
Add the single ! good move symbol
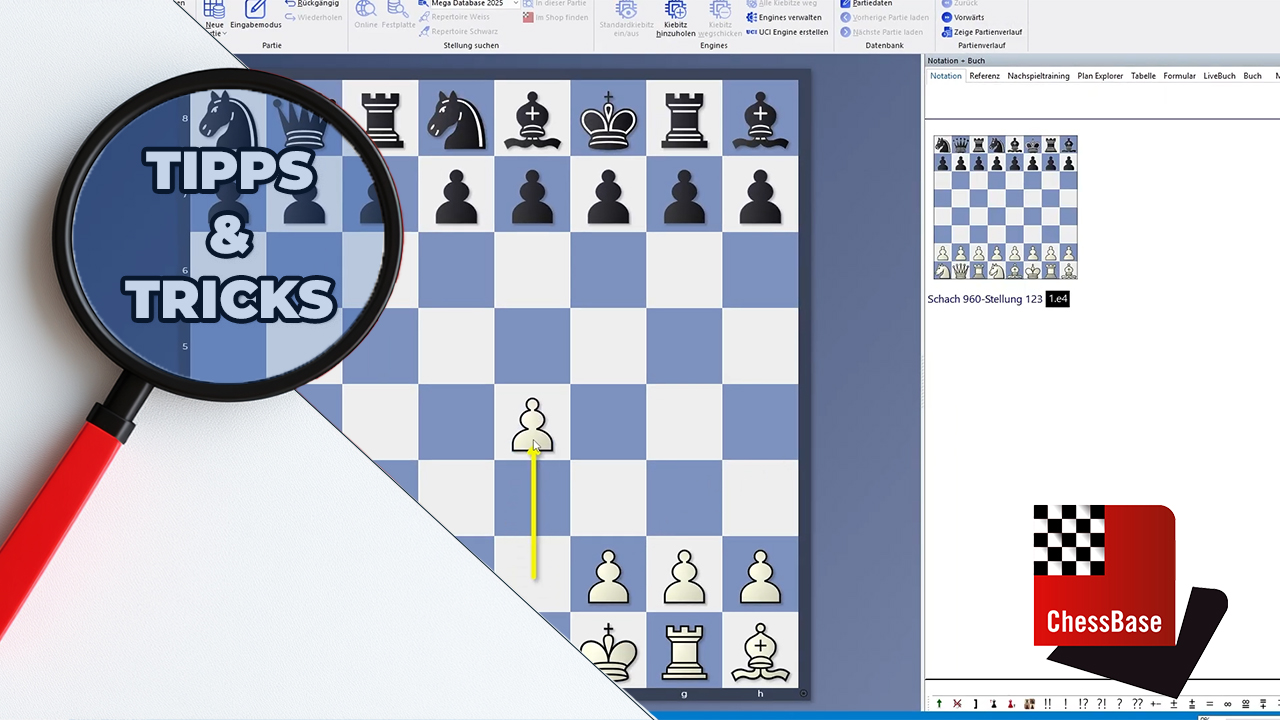[1066, 704]
